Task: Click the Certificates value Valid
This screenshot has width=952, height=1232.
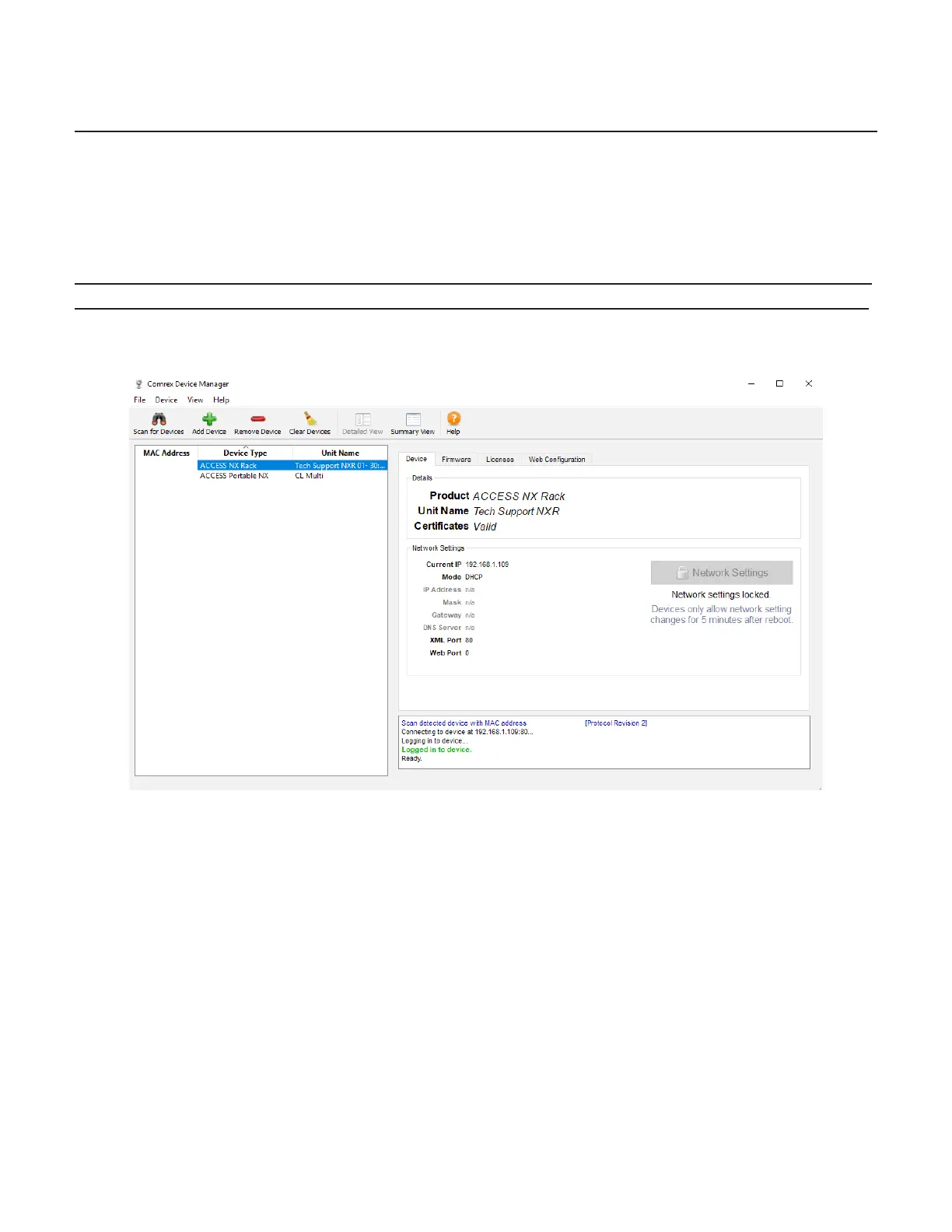Action: tap(485, 527)
